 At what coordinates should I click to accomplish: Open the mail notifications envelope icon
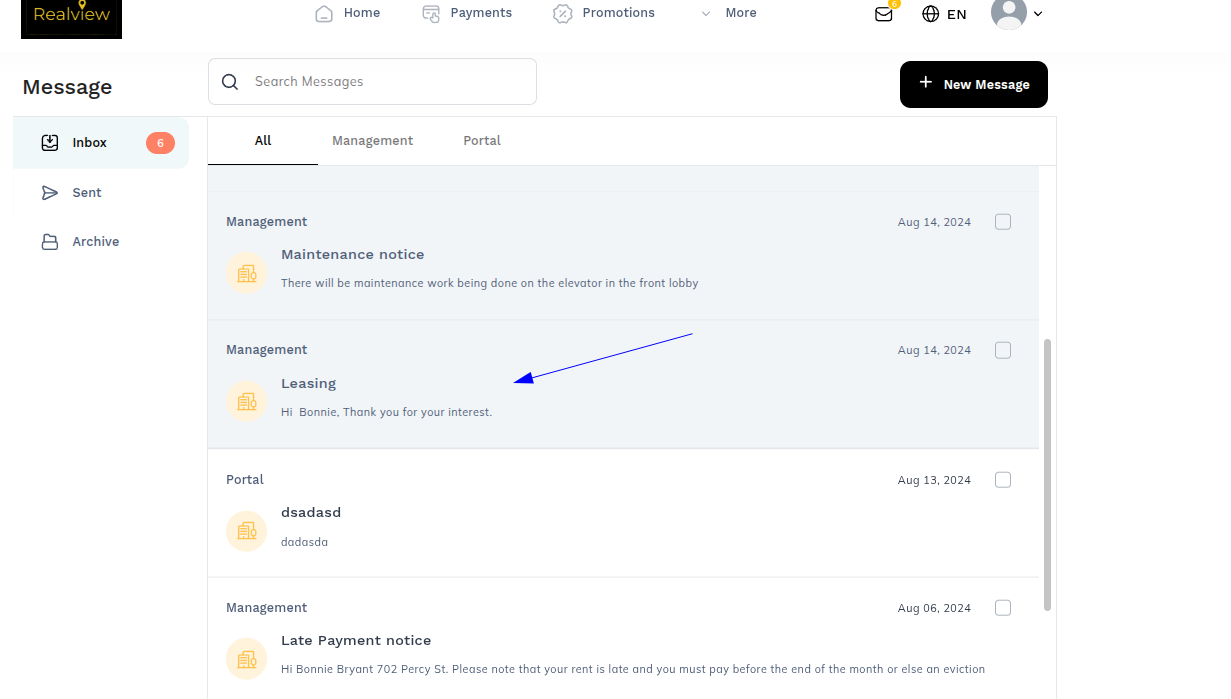click(883, 14)
